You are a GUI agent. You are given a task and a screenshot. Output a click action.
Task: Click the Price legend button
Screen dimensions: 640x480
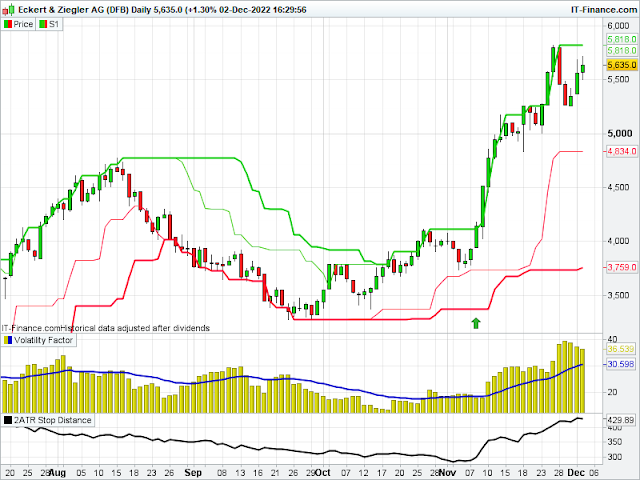tap(18, 24)
